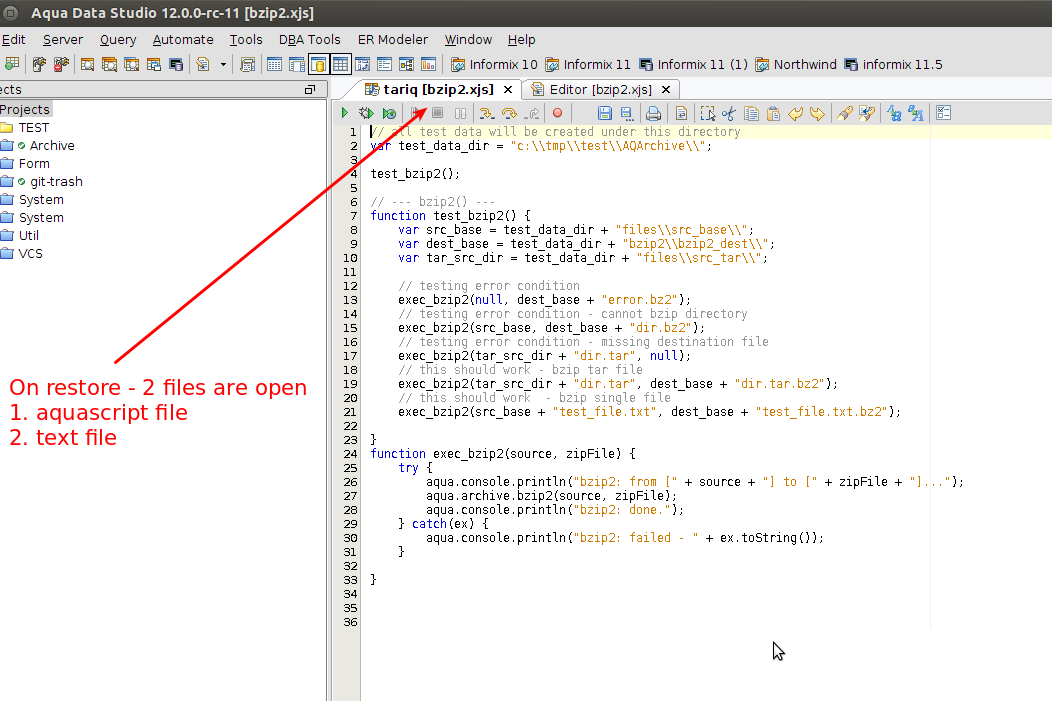This screenshot has height=701, width=1052.
Task: Open the Edit menu
Action: click(x=13, y=40)
